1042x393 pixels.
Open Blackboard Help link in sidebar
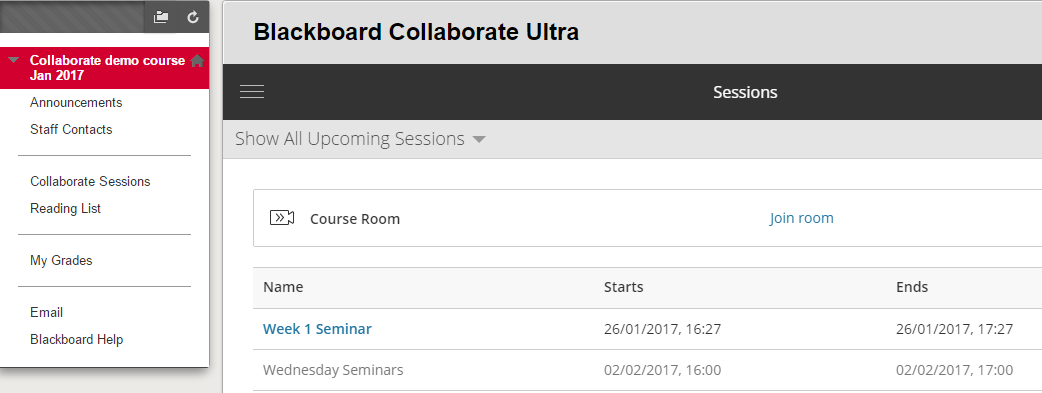pyautogui.click(x=76, y=340)
